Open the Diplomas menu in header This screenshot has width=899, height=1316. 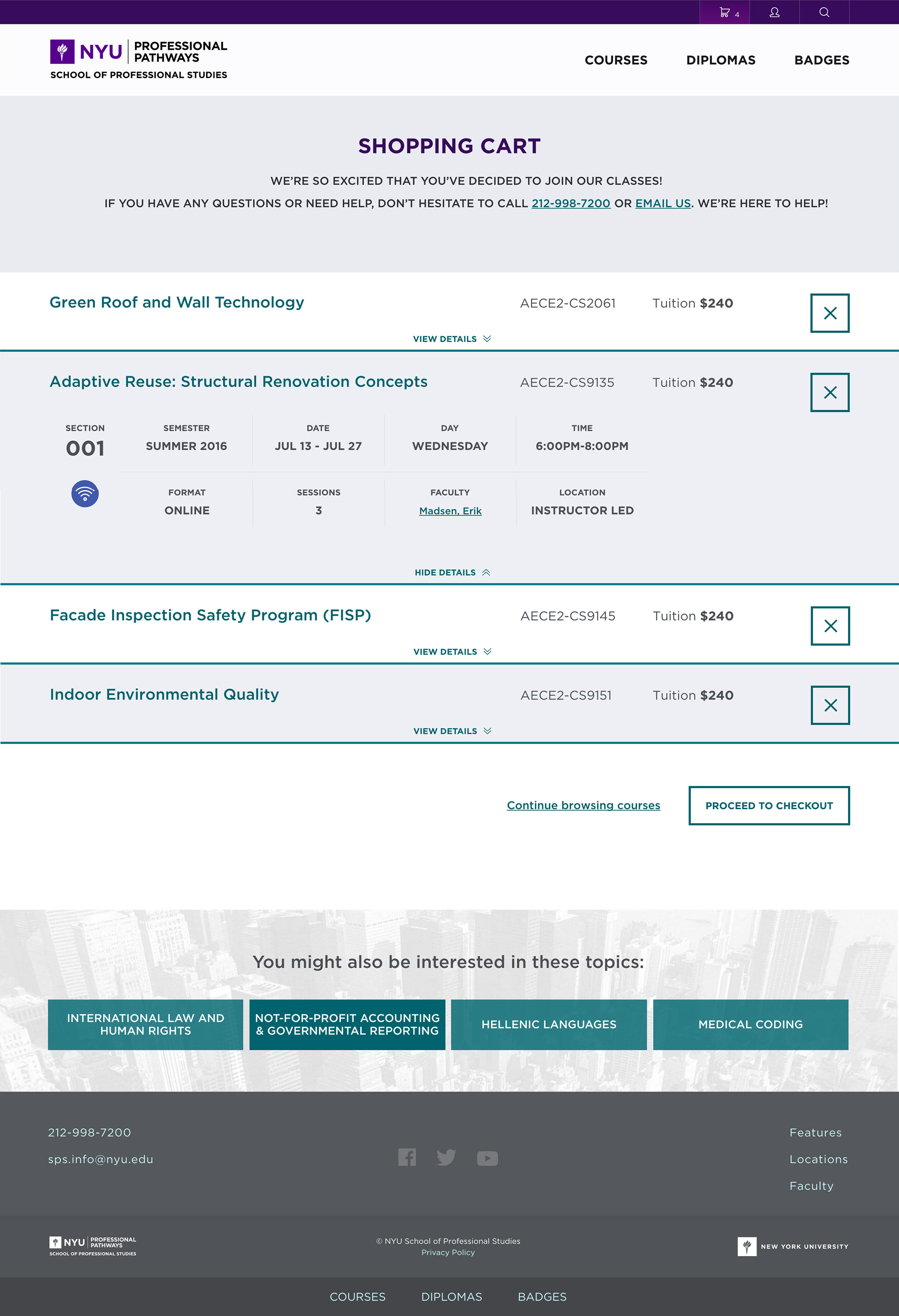[721, 60]
